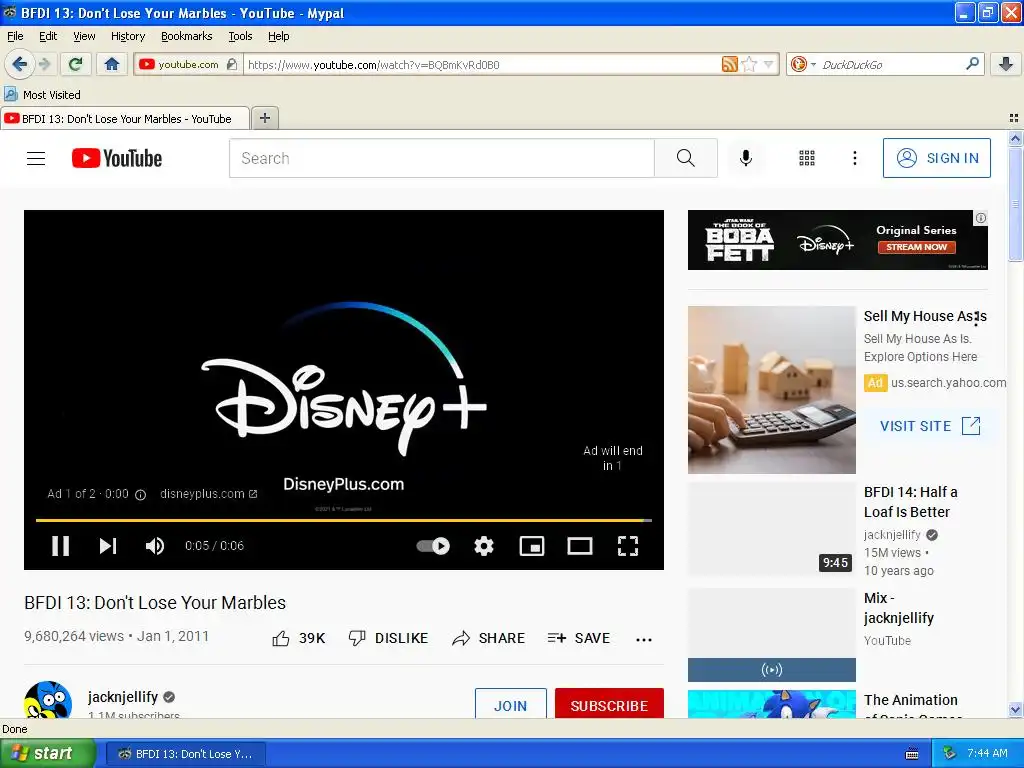The image size is (1024, 768).
Task: Enter full screen mode
Action: [628, 546]
